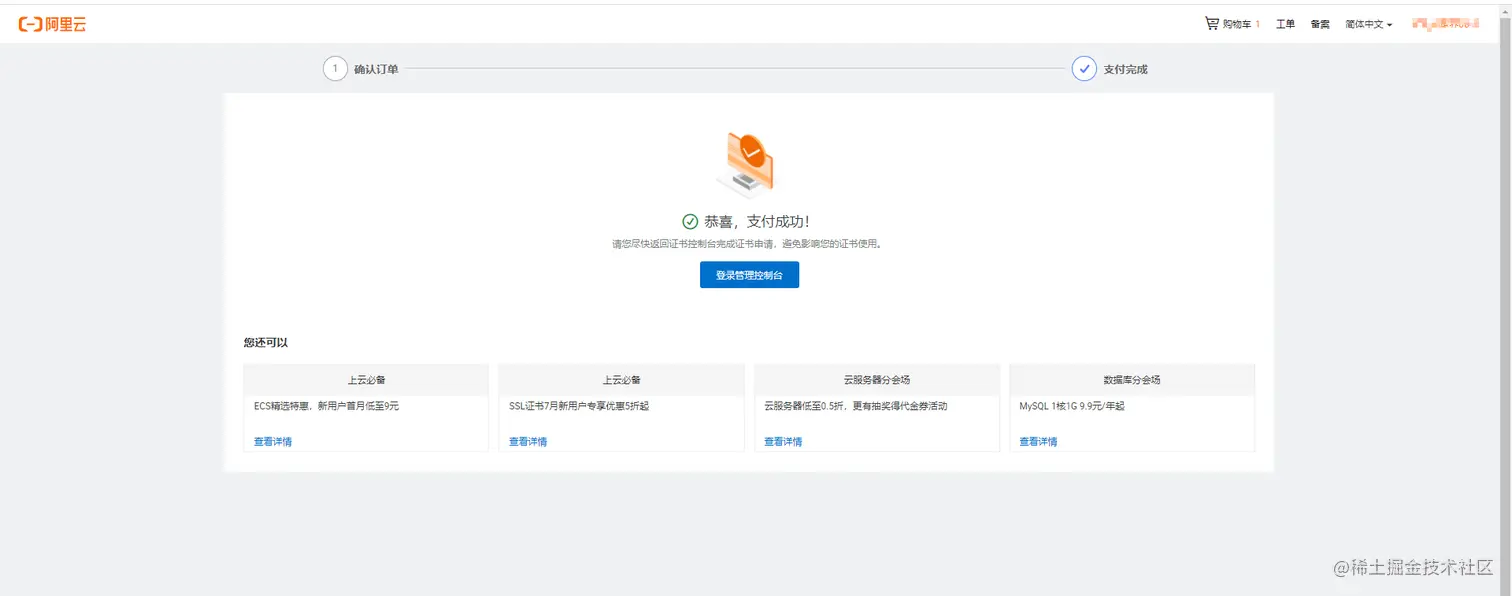Open the blurred user account menu
The height and width of the screenshot is (596, 1512).
[x=1445, y=23]
